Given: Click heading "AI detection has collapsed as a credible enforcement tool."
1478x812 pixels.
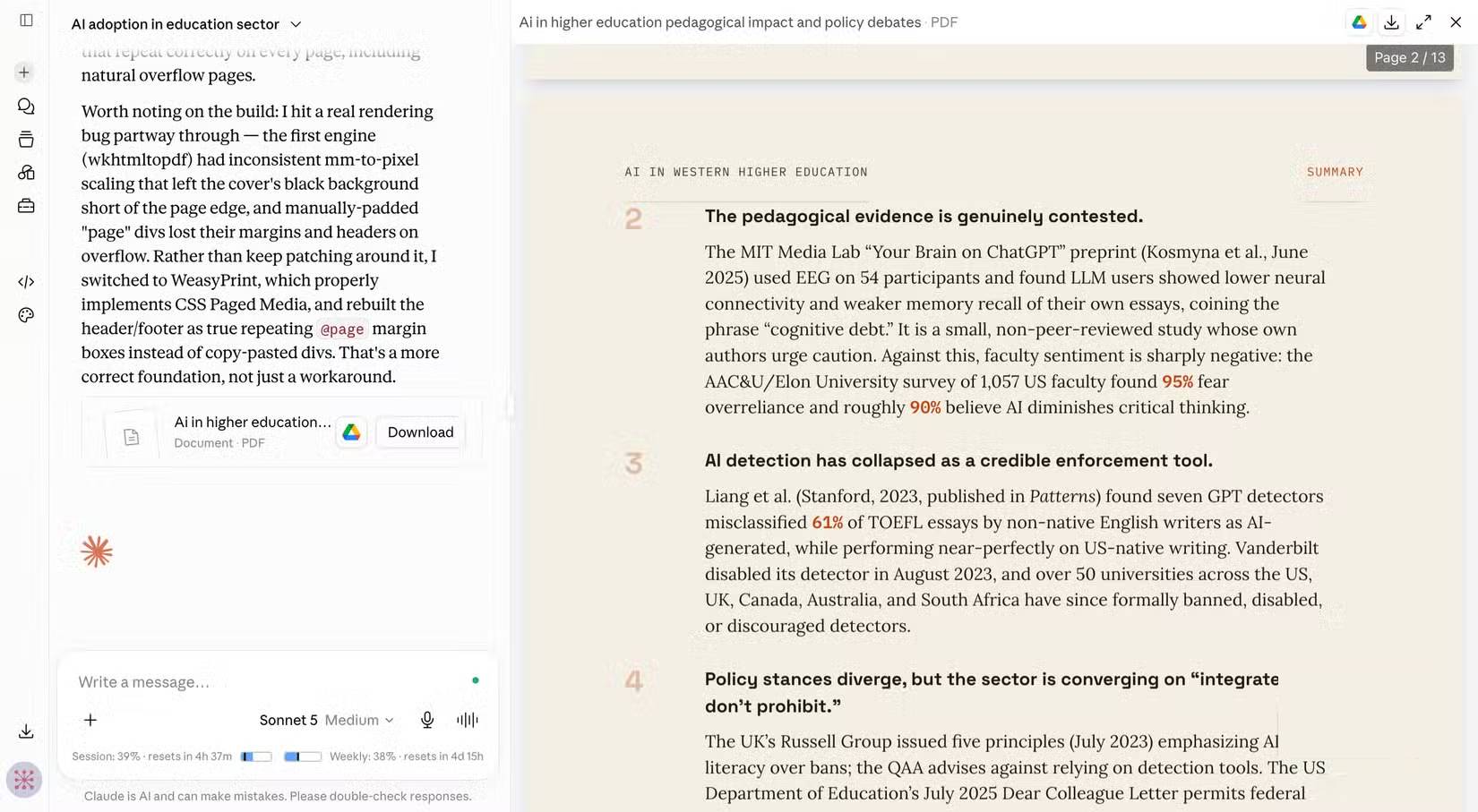Looking at the screenshot, I should coord(958,460).
